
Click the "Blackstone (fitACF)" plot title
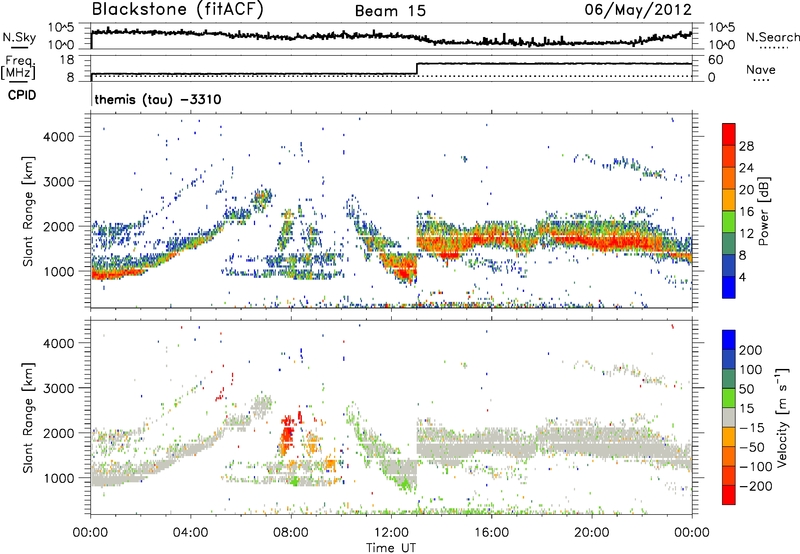coord(178,9)
